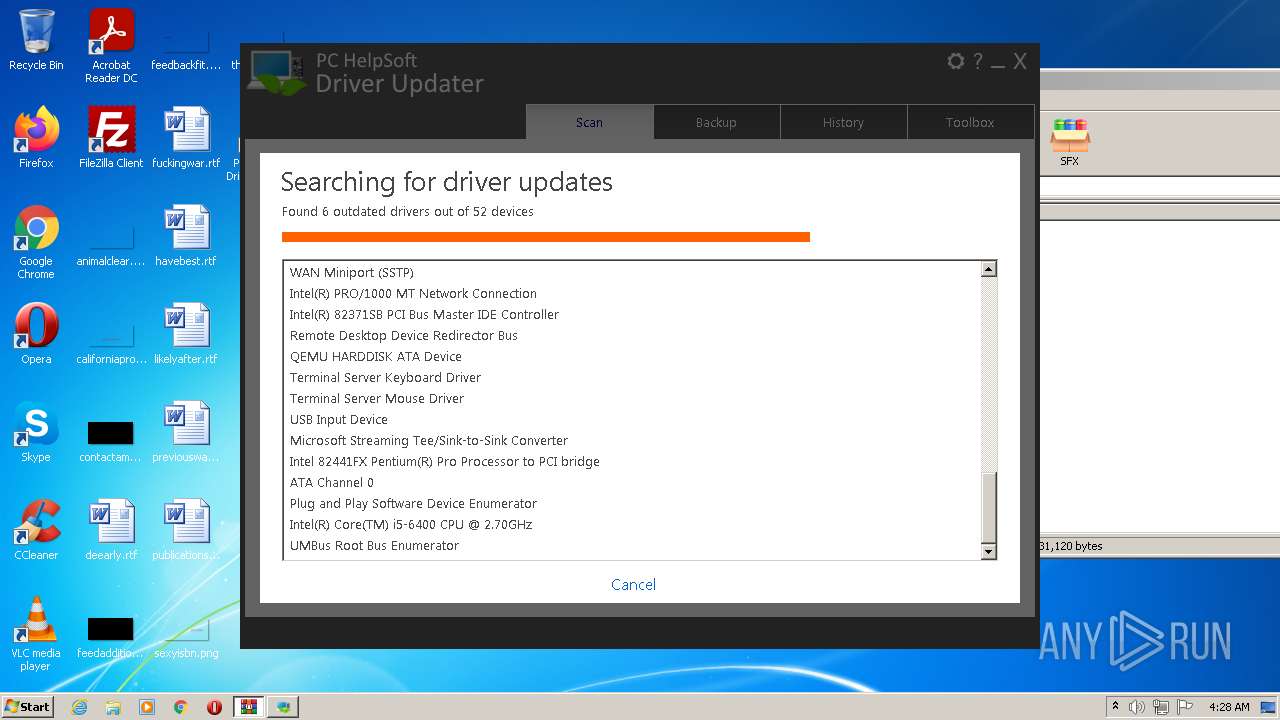The image size is (1280, 720).
Task: Select Terminal Server Keyboard Driver
Action: (x=385, y=377)
